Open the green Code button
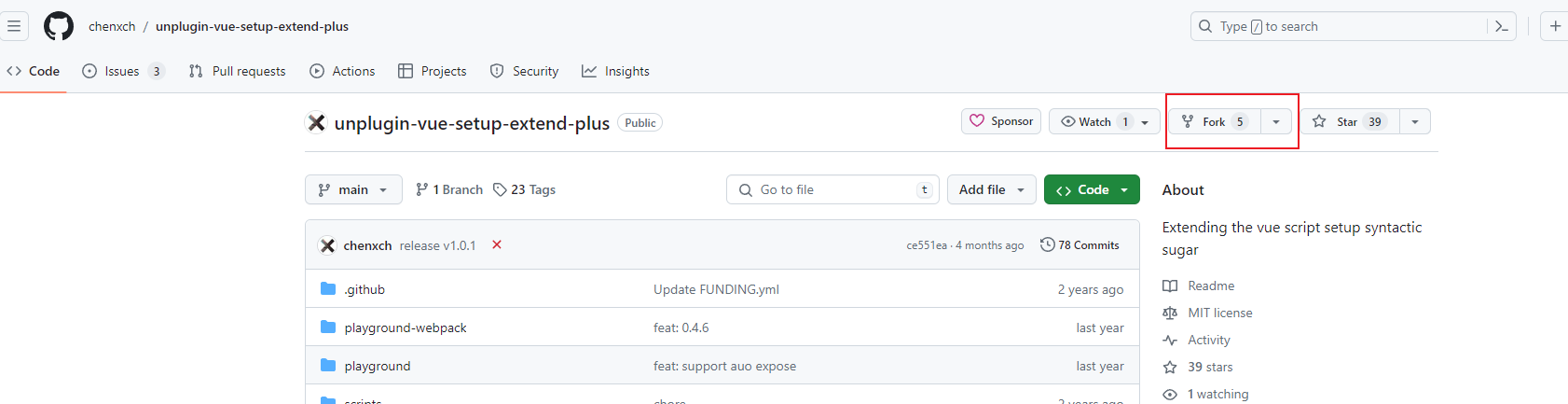1568x404 pixels. 1092,189
